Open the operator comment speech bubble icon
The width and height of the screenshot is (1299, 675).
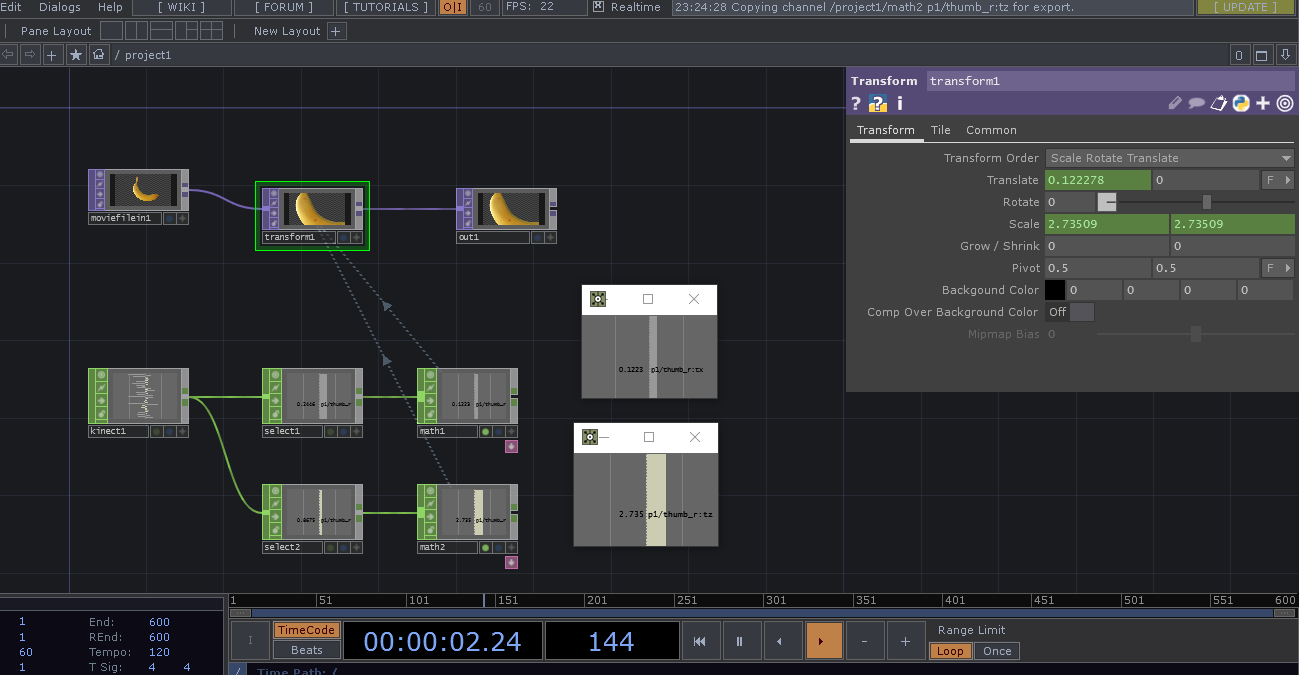1196,103
